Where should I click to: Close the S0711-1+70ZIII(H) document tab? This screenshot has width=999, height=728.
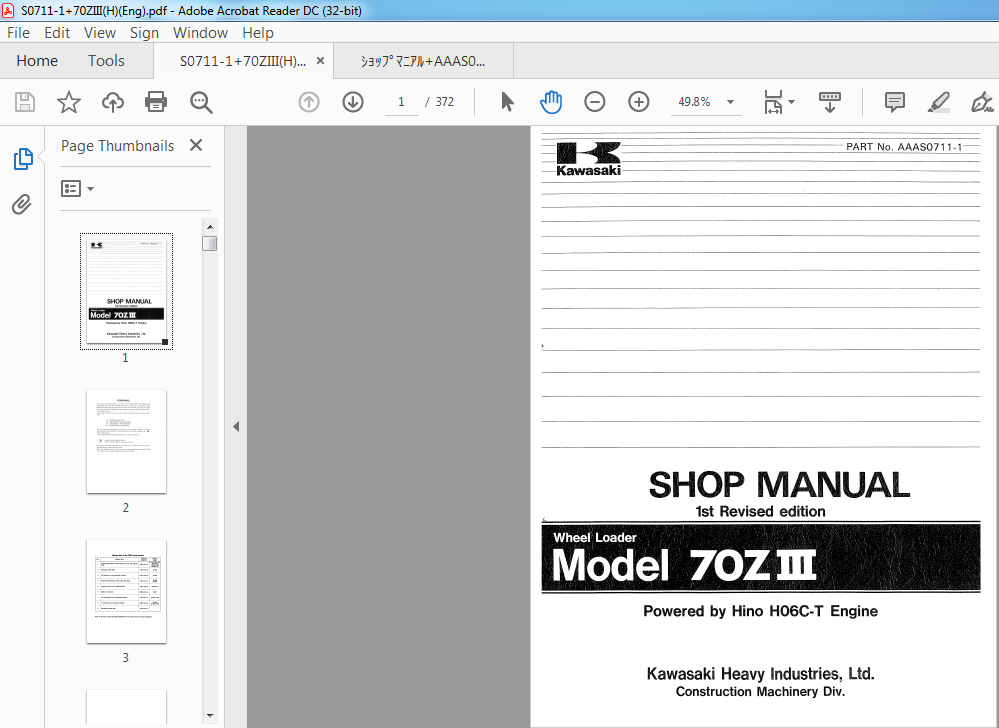[x=320, y=61]
